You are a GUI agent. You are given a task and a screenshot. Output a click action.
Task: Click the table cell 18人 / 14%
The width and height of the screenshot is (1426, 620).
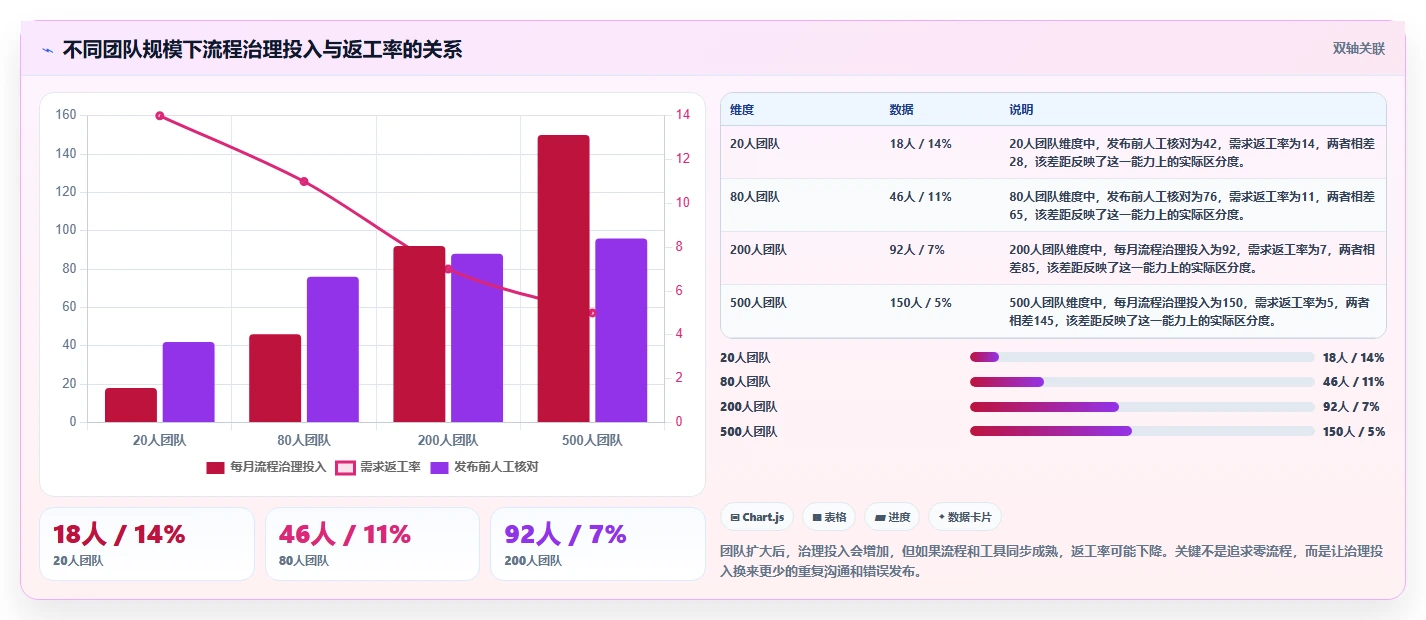tap(920, 144)
